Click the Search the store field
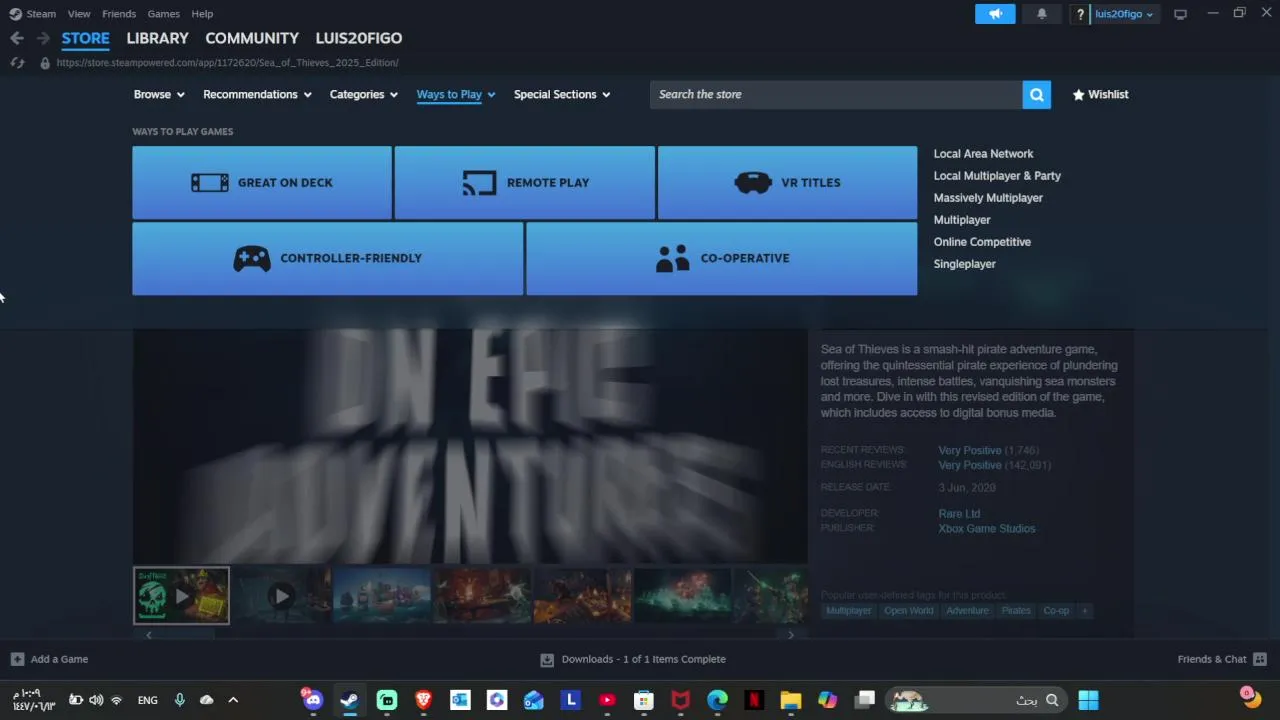This screenshot has width=1280, height=720. (x=836, y=94)
